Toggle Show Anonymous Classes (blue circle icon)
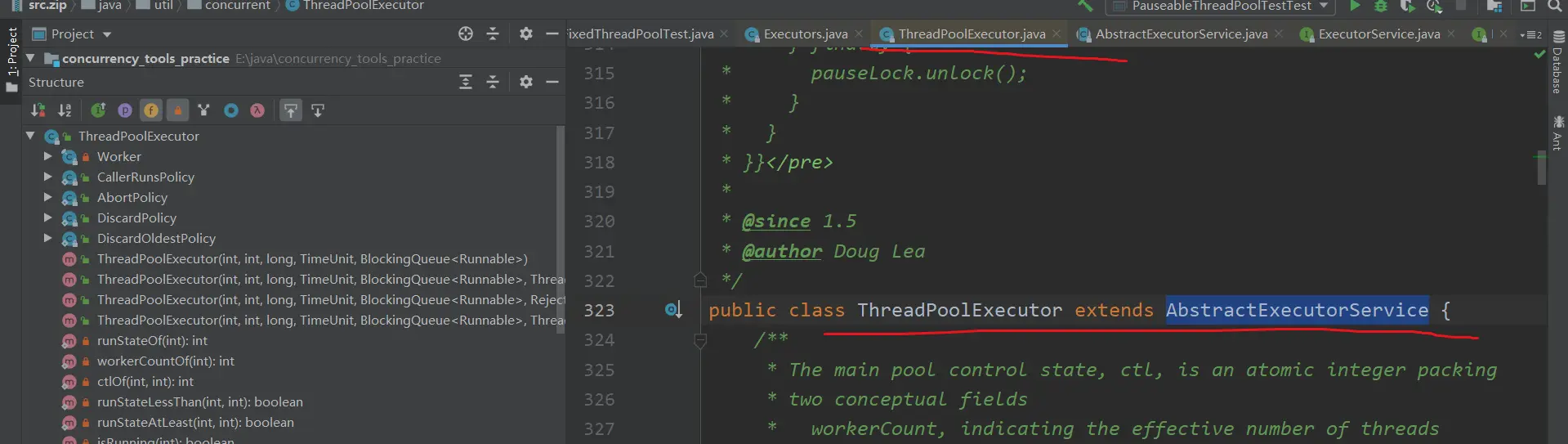Screen dimensions: 1568x444 click(231, 110)
